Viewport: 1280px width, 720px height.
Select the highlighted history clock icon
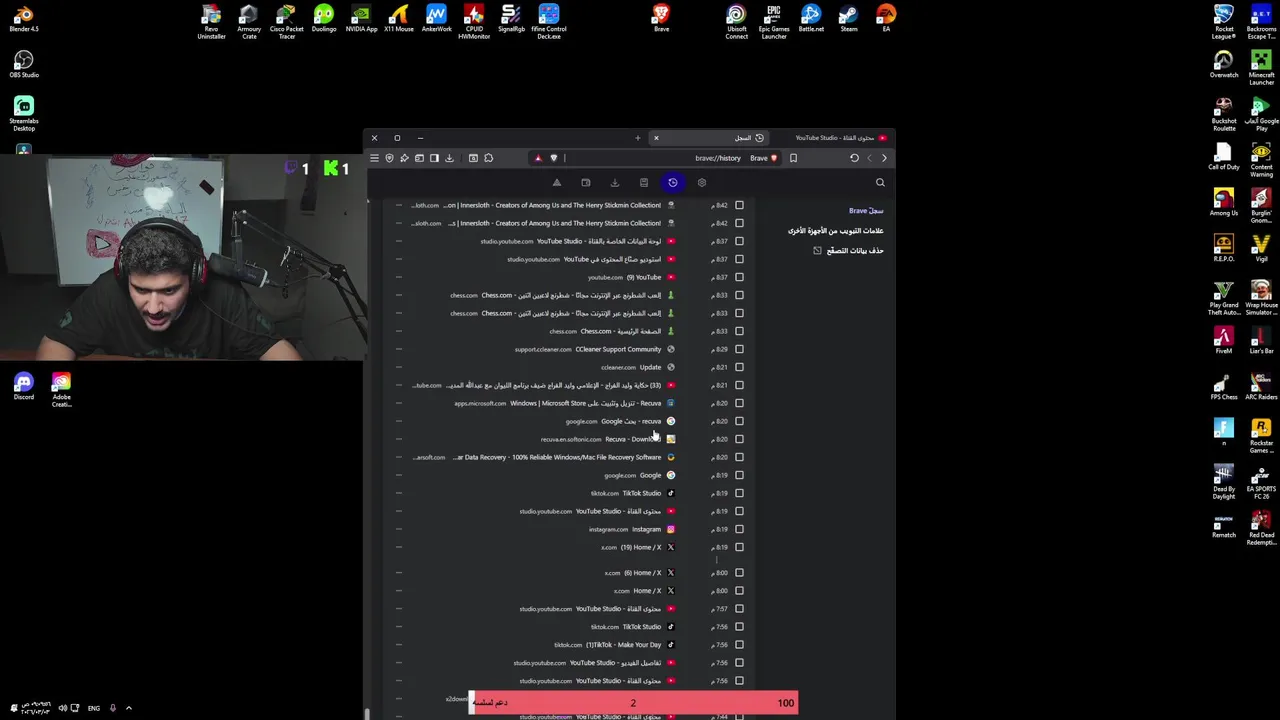click(672, 183)
